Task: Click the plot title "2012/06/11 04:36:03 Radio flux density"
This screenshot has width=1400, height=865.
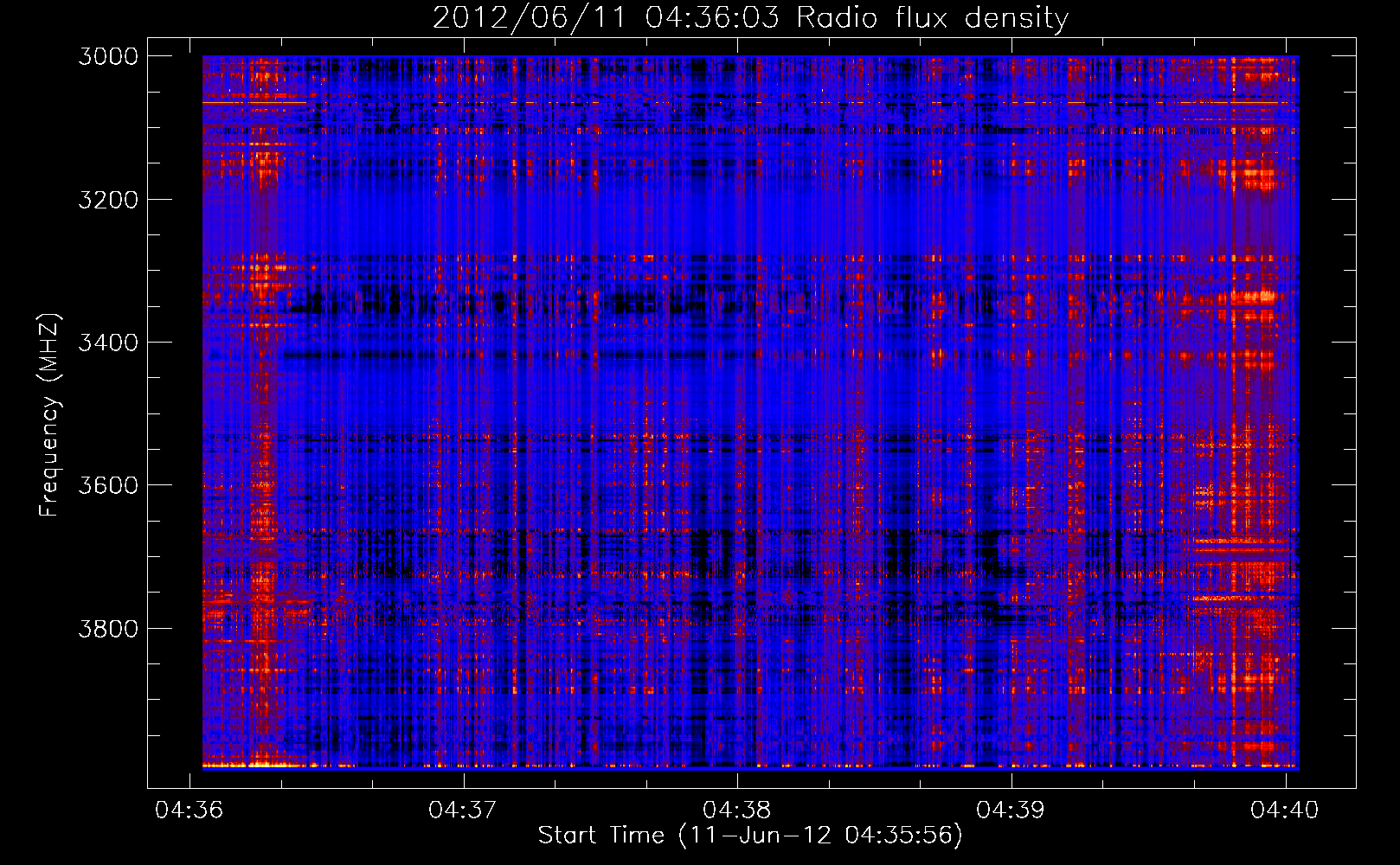Action: tap(750, 18)
